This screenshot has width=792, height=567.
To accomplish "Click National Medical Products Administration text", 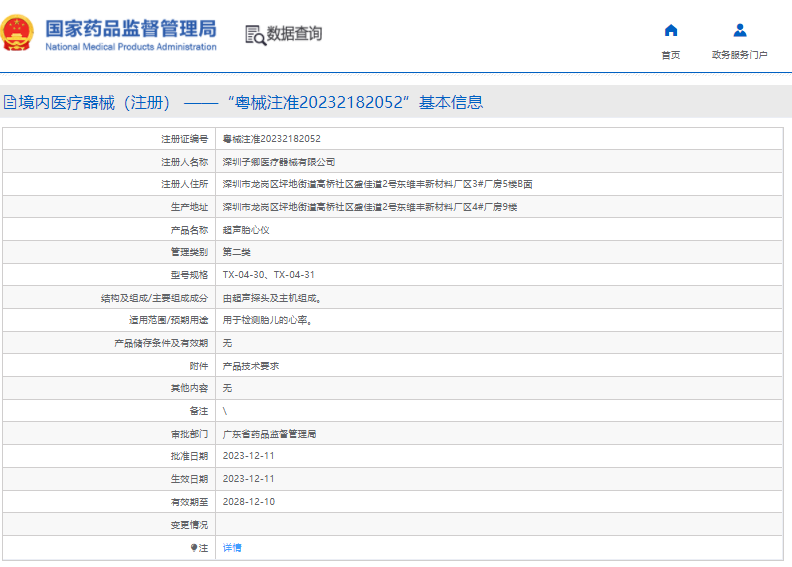I will tap(131, 47).
